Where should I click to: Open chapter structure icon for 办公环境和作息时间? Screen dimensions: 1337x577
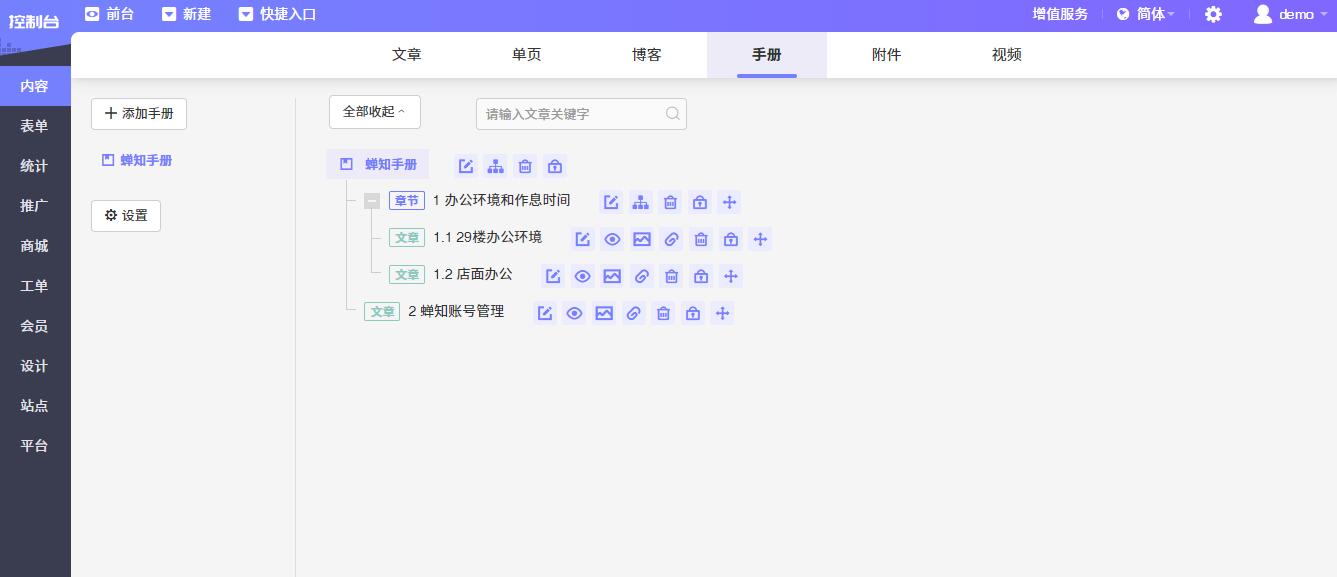coord(641,202)
